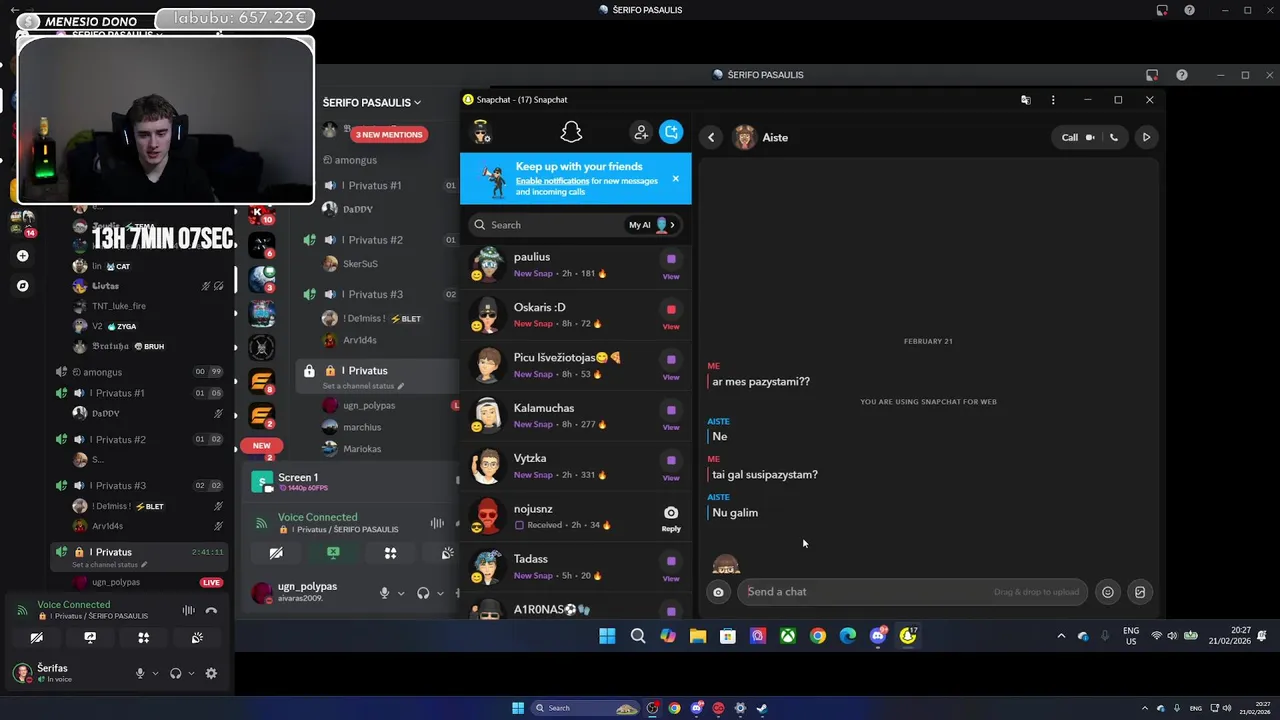Join Privatus #2 channel in inner Discord

point(376,240)
